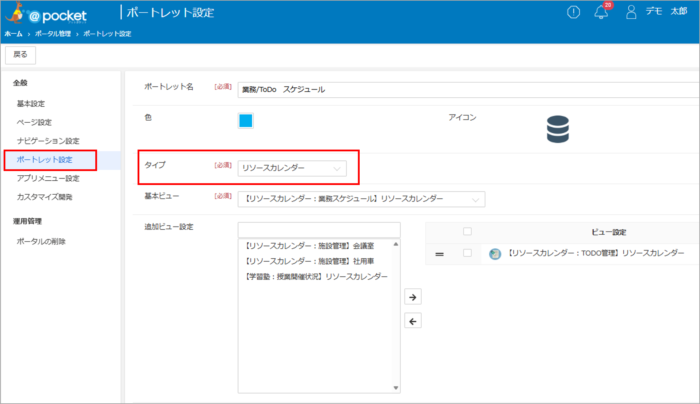Open the タイプ dropdown
The height and width of the screenshot is (404, 700).
coord(292,168)
